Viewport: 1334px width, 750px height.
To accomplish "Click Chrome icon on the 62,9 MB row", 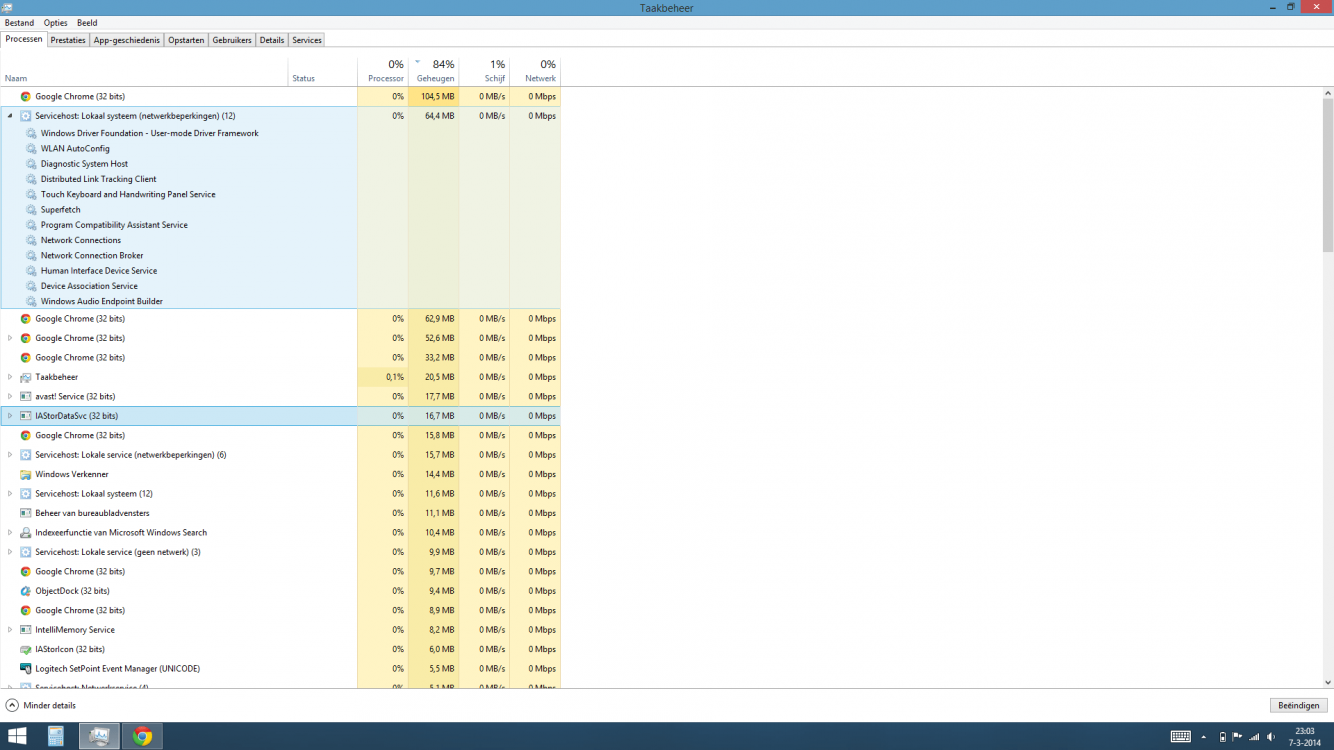I will [26, 319].
